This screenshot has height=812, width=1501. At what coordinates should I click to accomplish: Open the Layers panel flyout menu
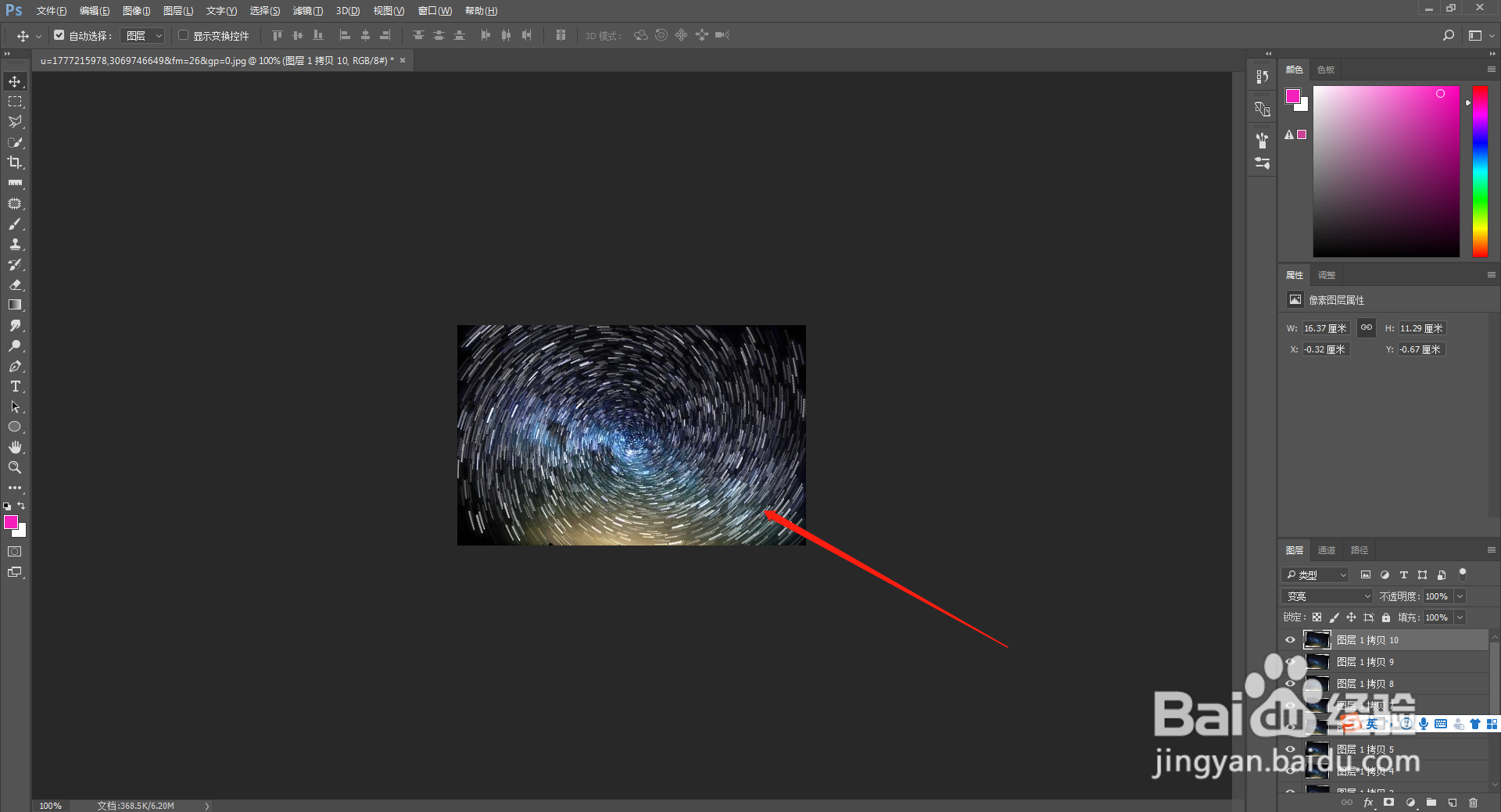pyautogui.click(x=1491, y=550)
